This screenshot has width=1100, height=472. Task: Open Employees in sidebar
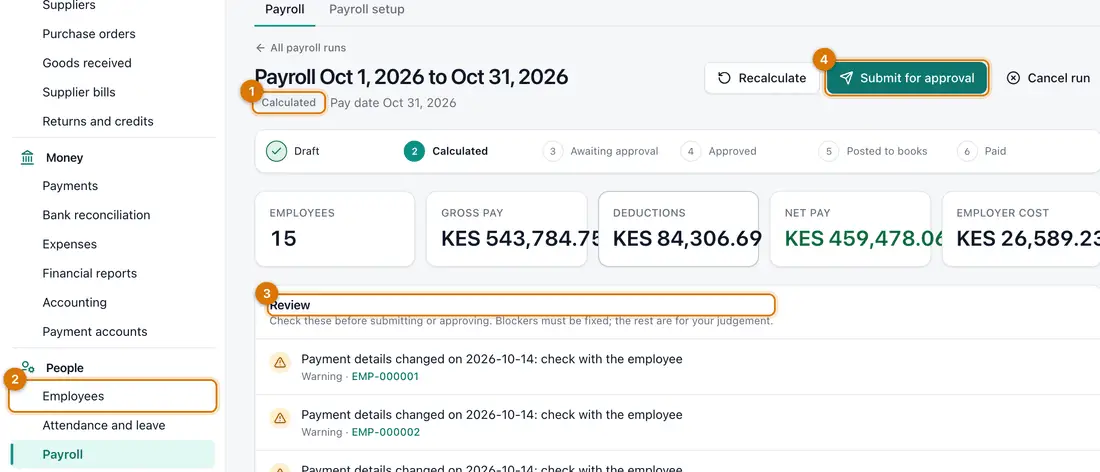113,396
